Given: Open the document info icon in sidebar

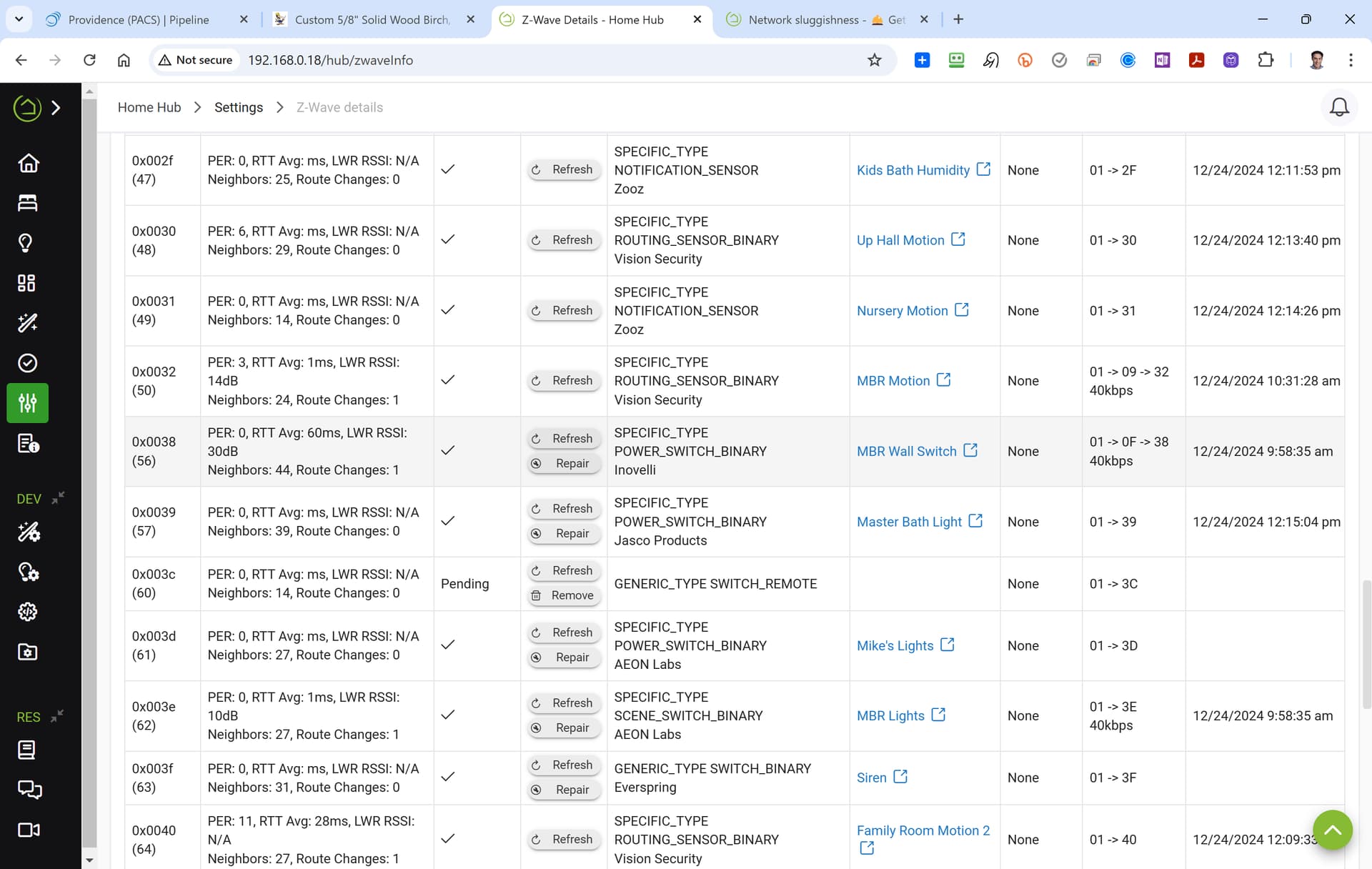Looking at the screenshot, I should (28, 444).
